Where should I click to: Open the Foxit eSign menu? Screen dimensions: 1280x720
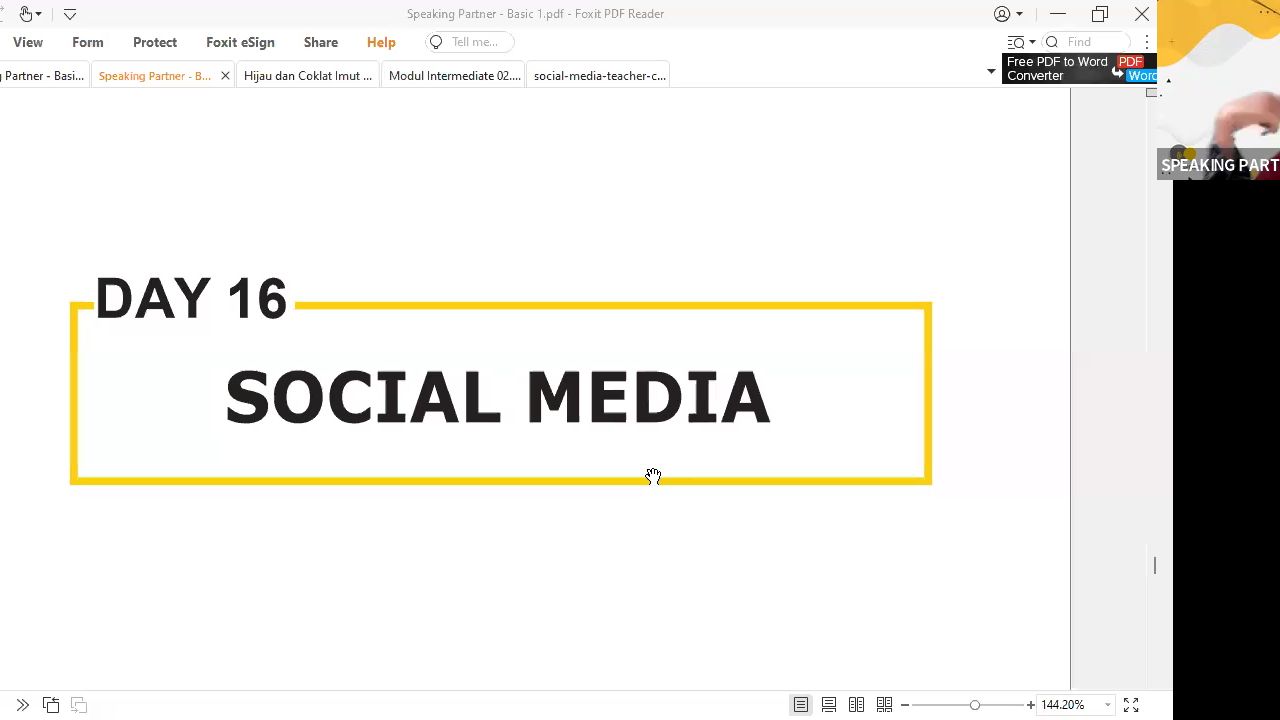[240, 42]
